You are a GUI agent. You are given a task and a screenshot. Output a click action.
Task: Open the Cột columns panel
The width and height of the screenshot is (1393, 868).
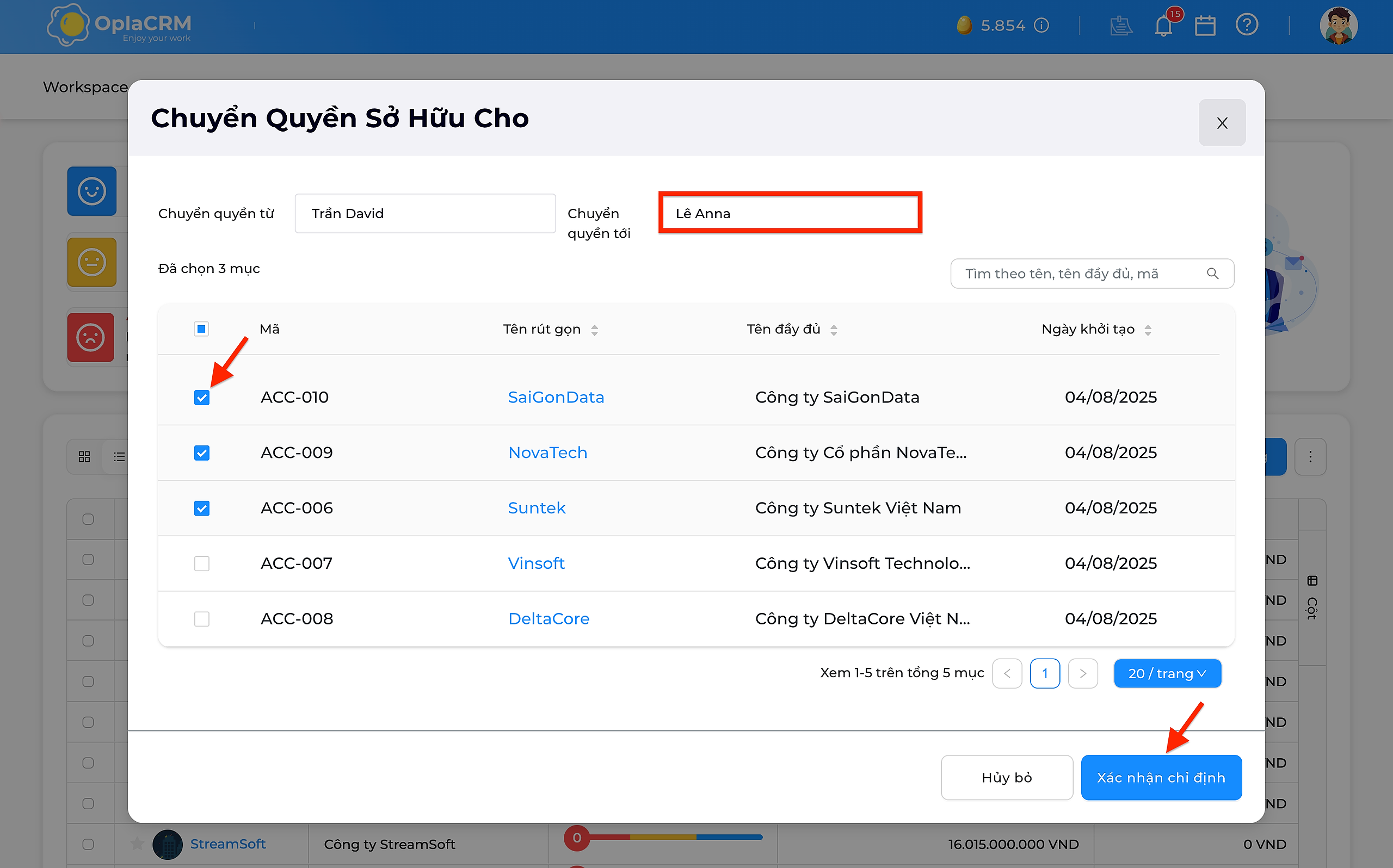pyautogui.click(x=1312, y=597)
